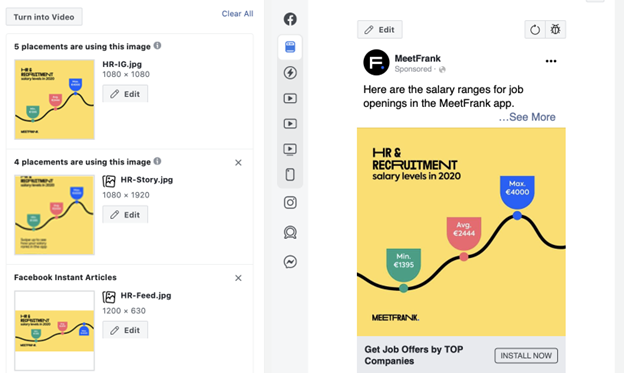624x373 pixels.
Task: Choose the mobile device preview icon
Action: 290,174
